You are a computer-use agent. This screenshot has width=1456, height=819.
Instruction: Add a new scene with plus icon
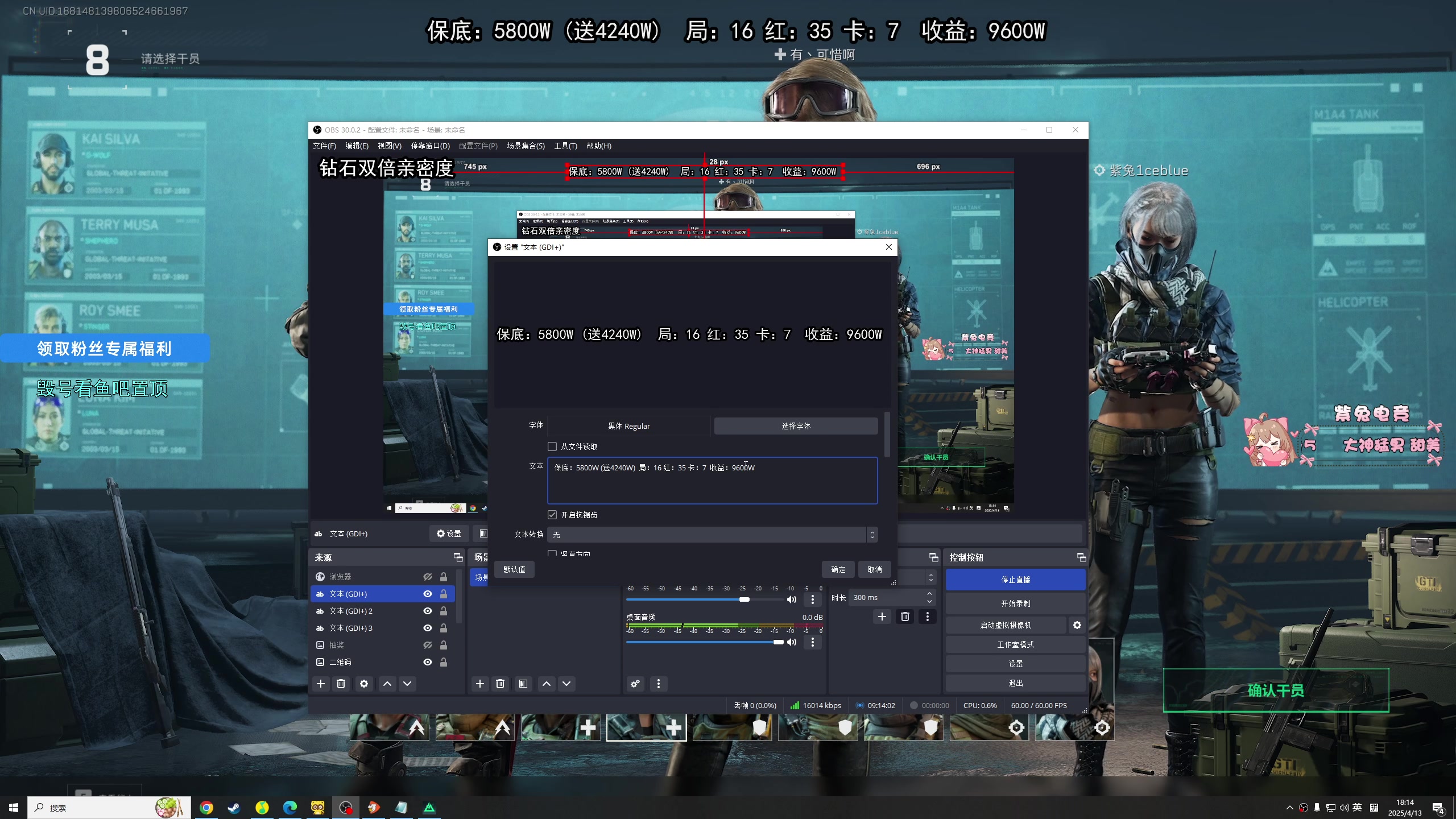(480, 684)
